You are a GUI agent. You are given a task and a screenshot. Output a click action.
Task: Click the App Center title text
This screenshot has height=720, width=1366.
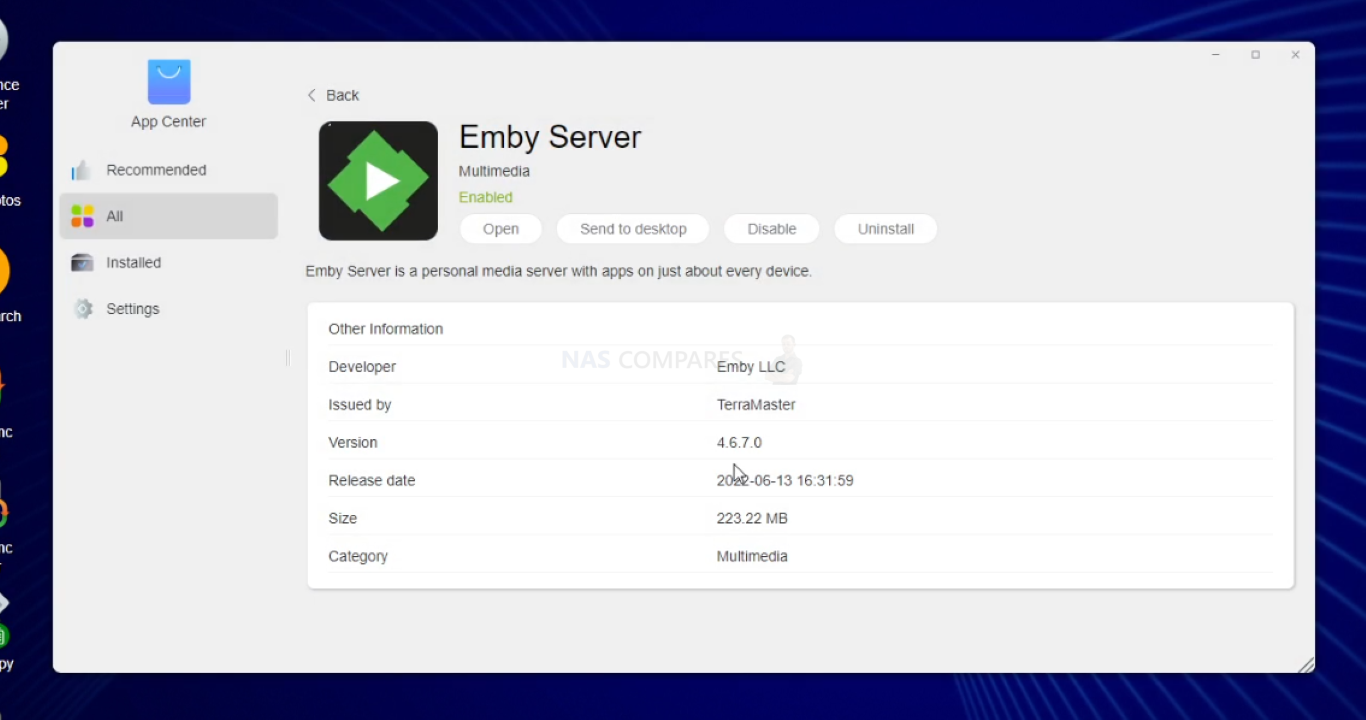[x=168, y=122]
